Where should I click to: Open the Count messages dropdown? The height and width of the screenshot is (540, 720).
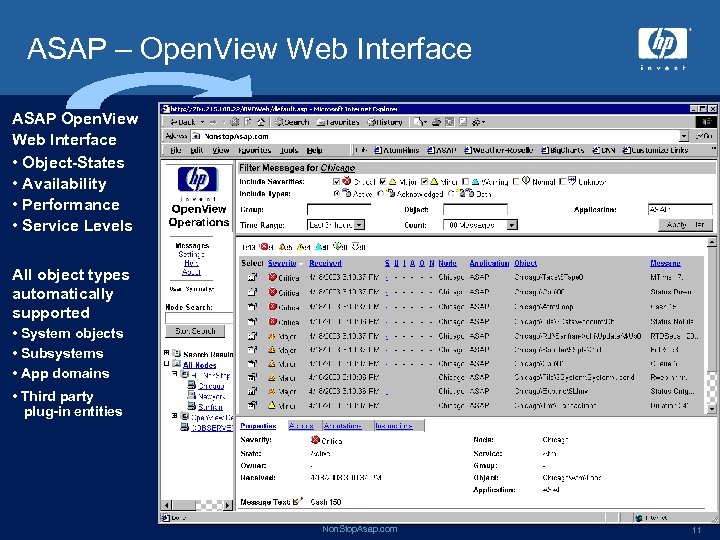[512, 225]
